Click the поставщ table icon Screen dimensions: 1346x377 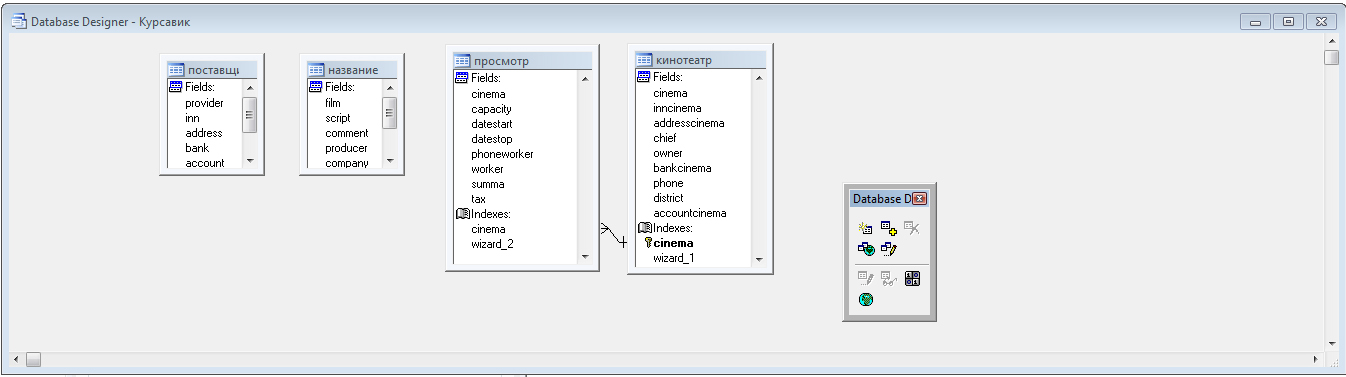(x=176, y=69)
